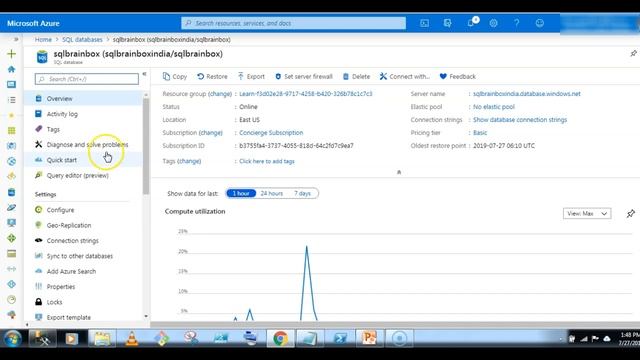Select the 1 hour time range
The height and width of the screenshot is (360, 640).
[241, 193]
